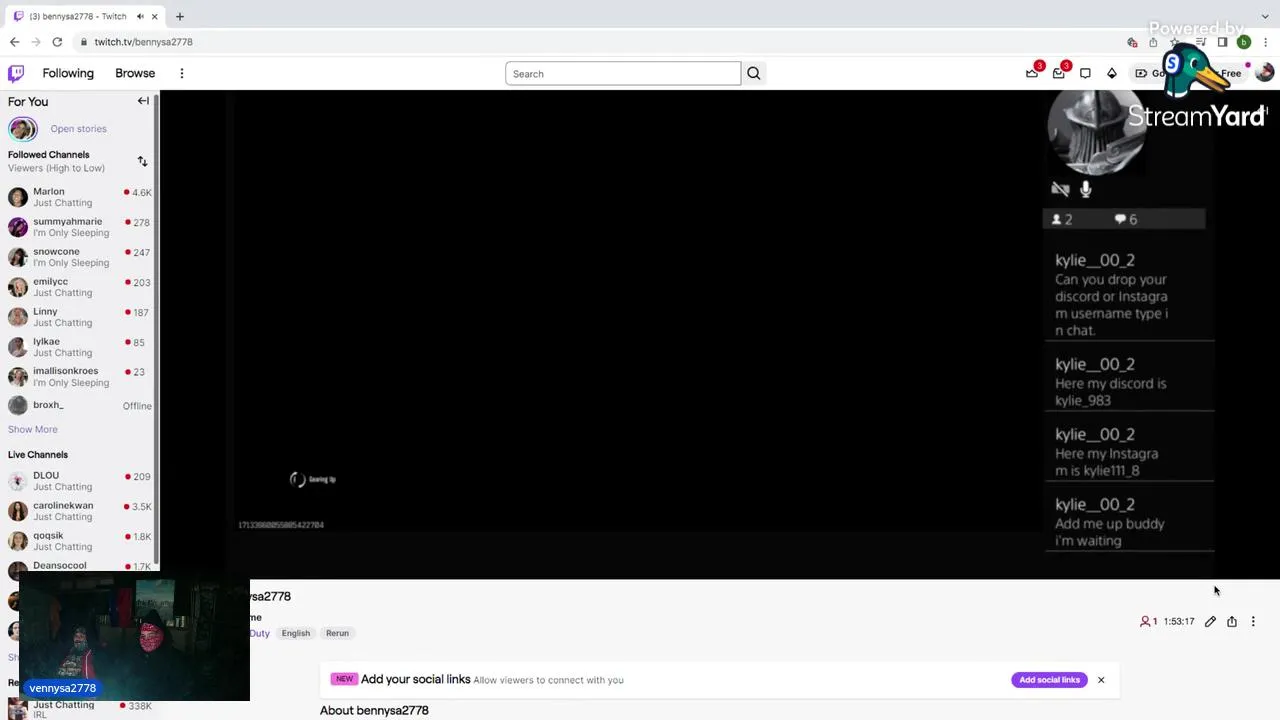
Task: Open the notifications inbox icon
Action: (x=1059, y=73)
